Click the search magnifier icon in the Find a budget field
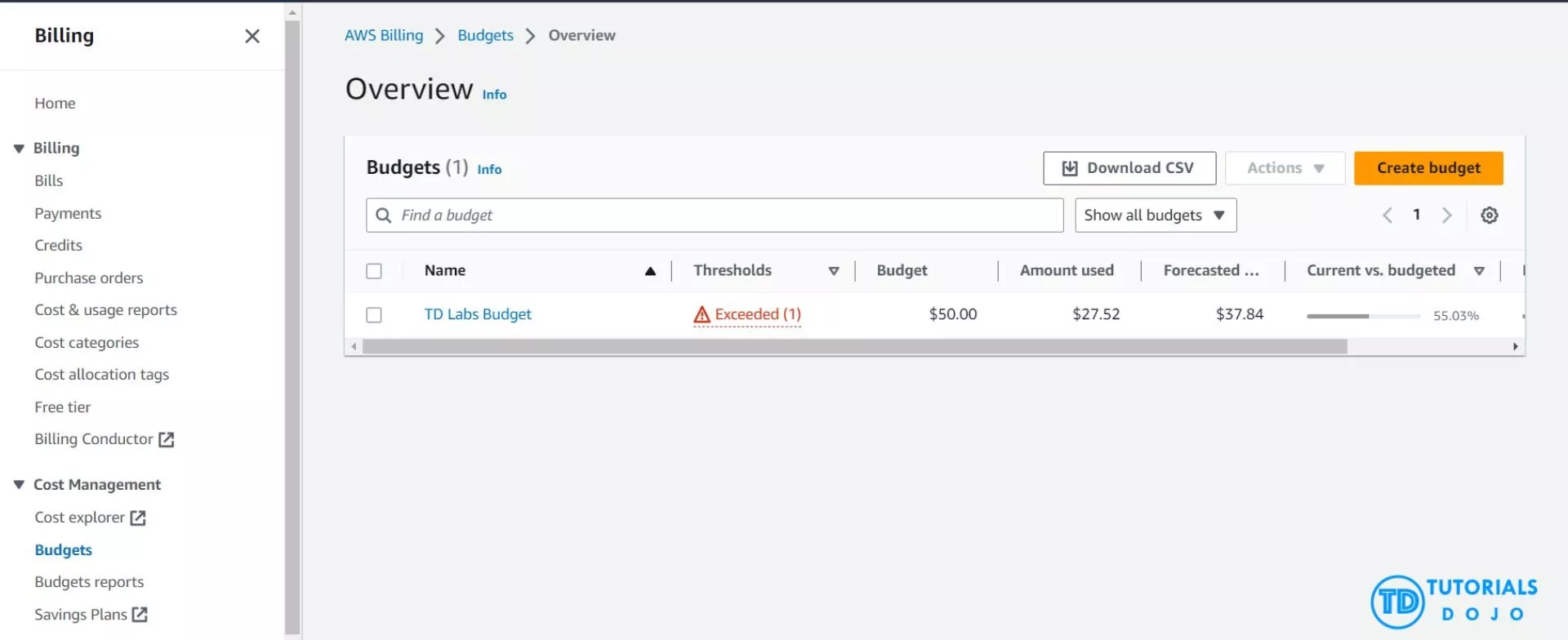The image size is (1568, 640). 383,216
